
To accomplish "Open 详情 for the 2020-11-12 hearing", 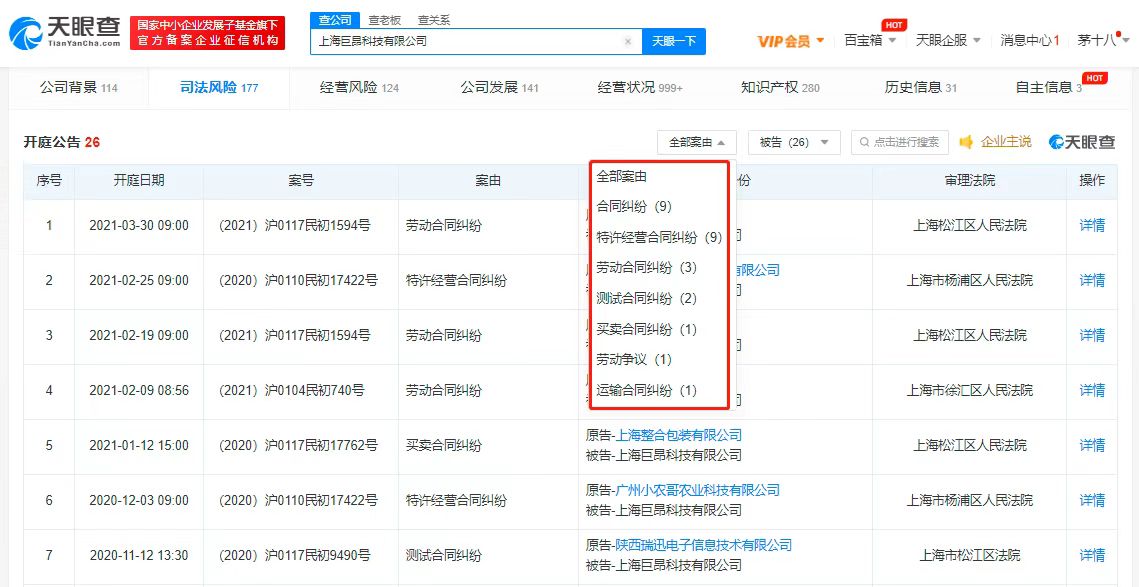I will (x=1092, y=556).
